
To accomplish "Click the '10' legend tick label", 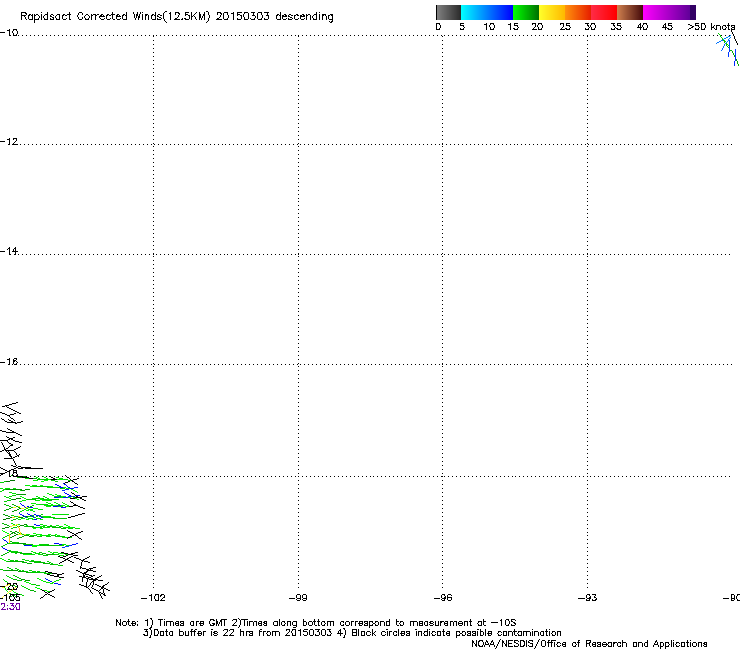I will tap(489, 27).
